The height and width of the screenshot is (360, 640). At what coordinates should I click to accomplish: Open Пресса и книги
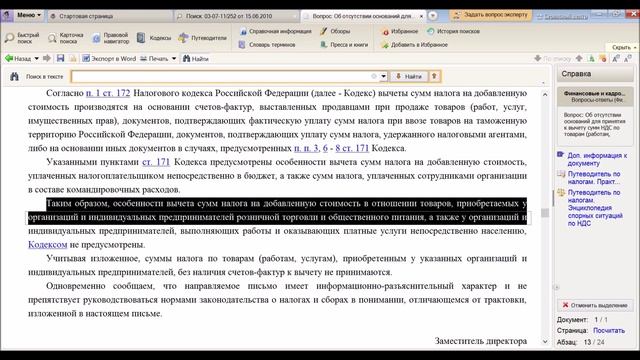tap(344, 45)
